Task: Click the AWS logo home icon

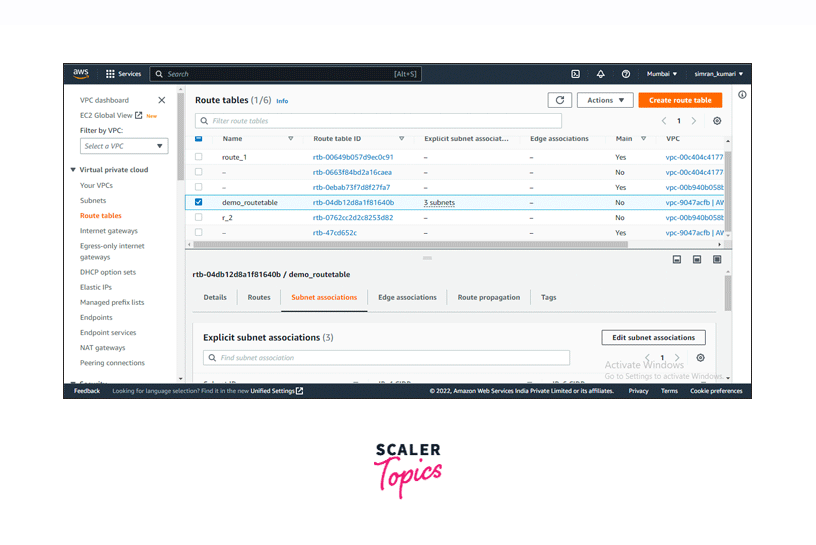Action: [81, 73]
